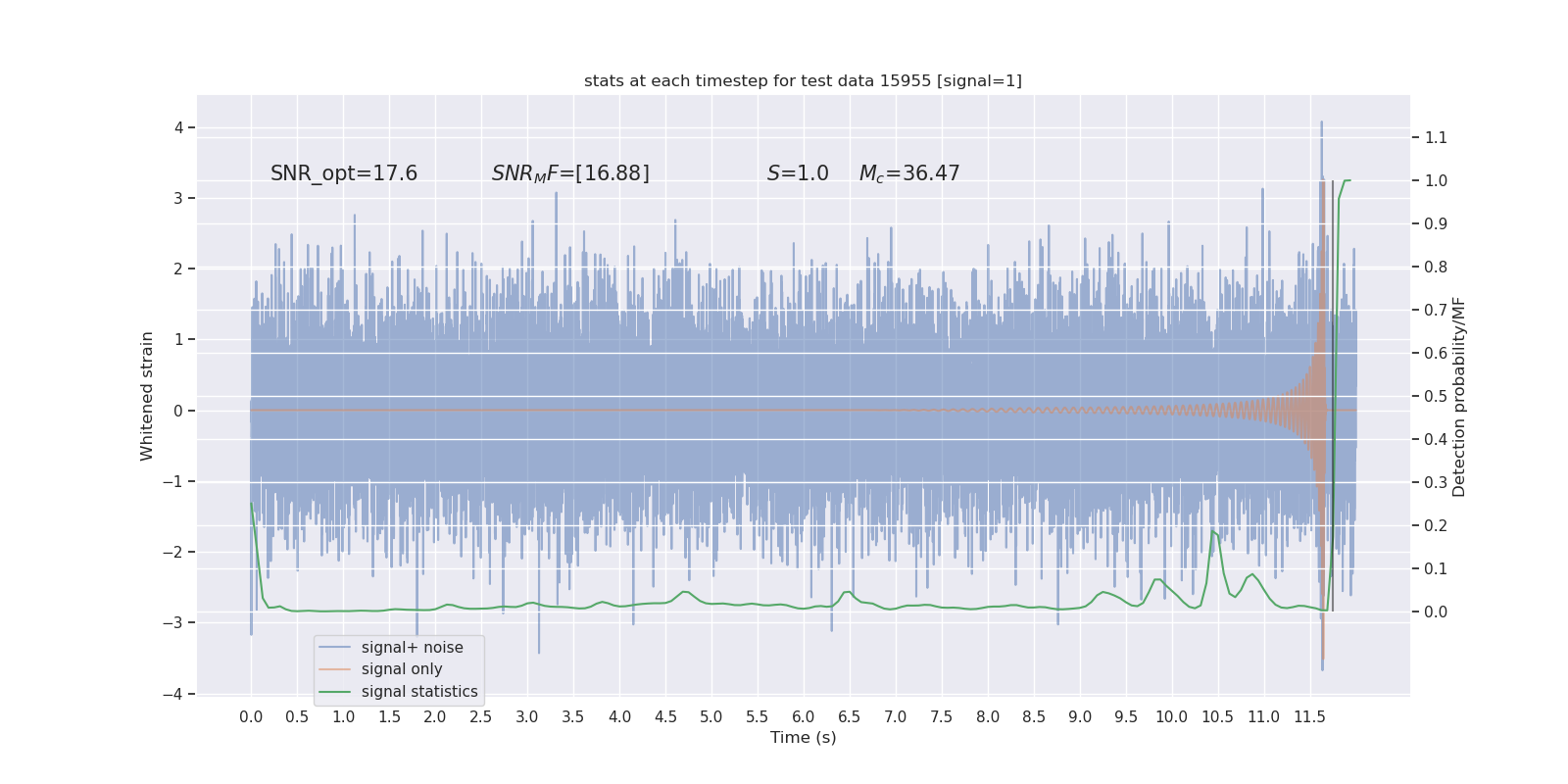Click the 'Whitened strain' y-axis label
1568x784 pixels.
pos(147,396)
